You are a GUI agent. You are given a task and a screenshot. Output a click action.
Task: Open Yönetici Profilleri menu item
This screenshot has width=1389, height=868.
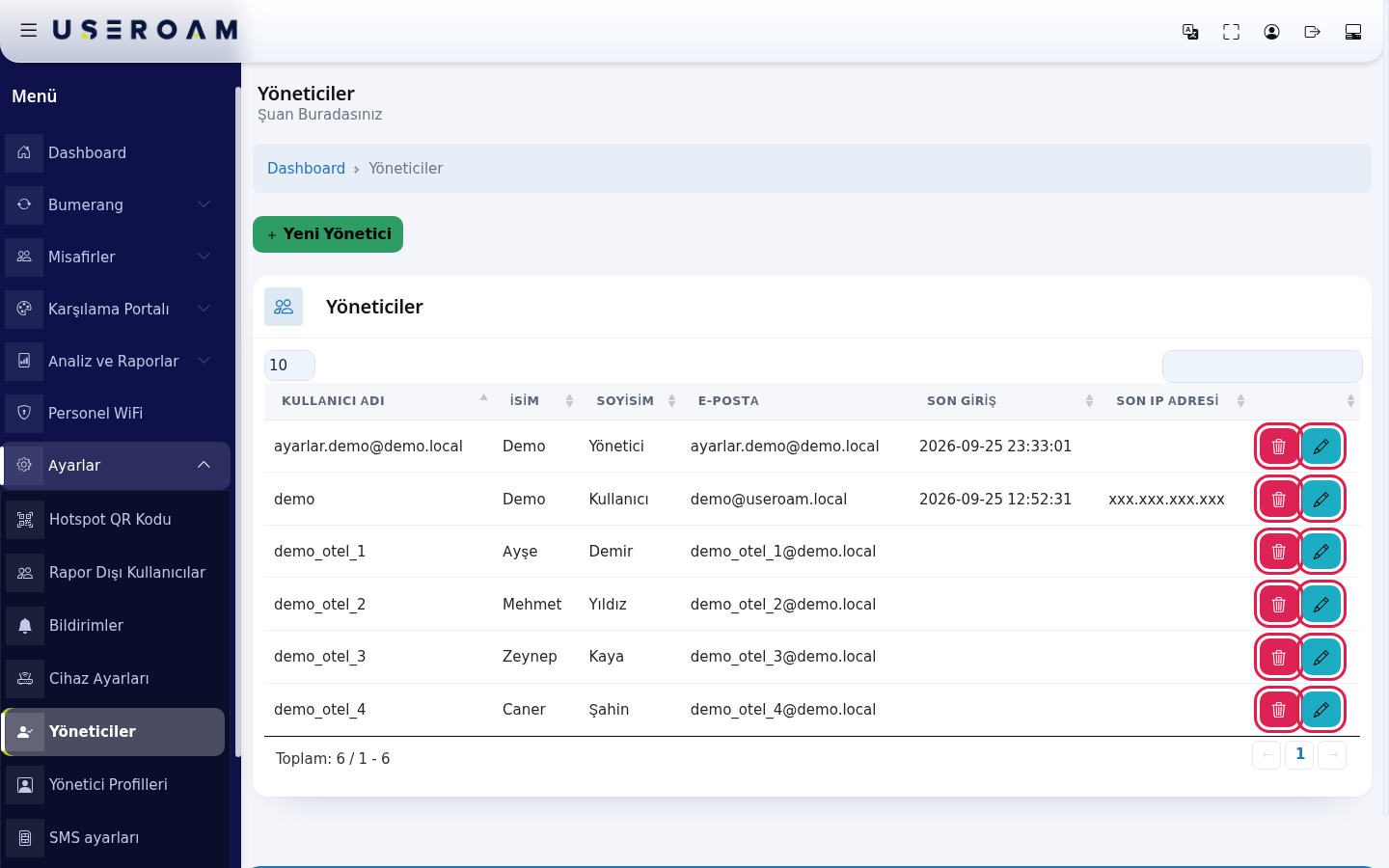[x=115, y=784]
